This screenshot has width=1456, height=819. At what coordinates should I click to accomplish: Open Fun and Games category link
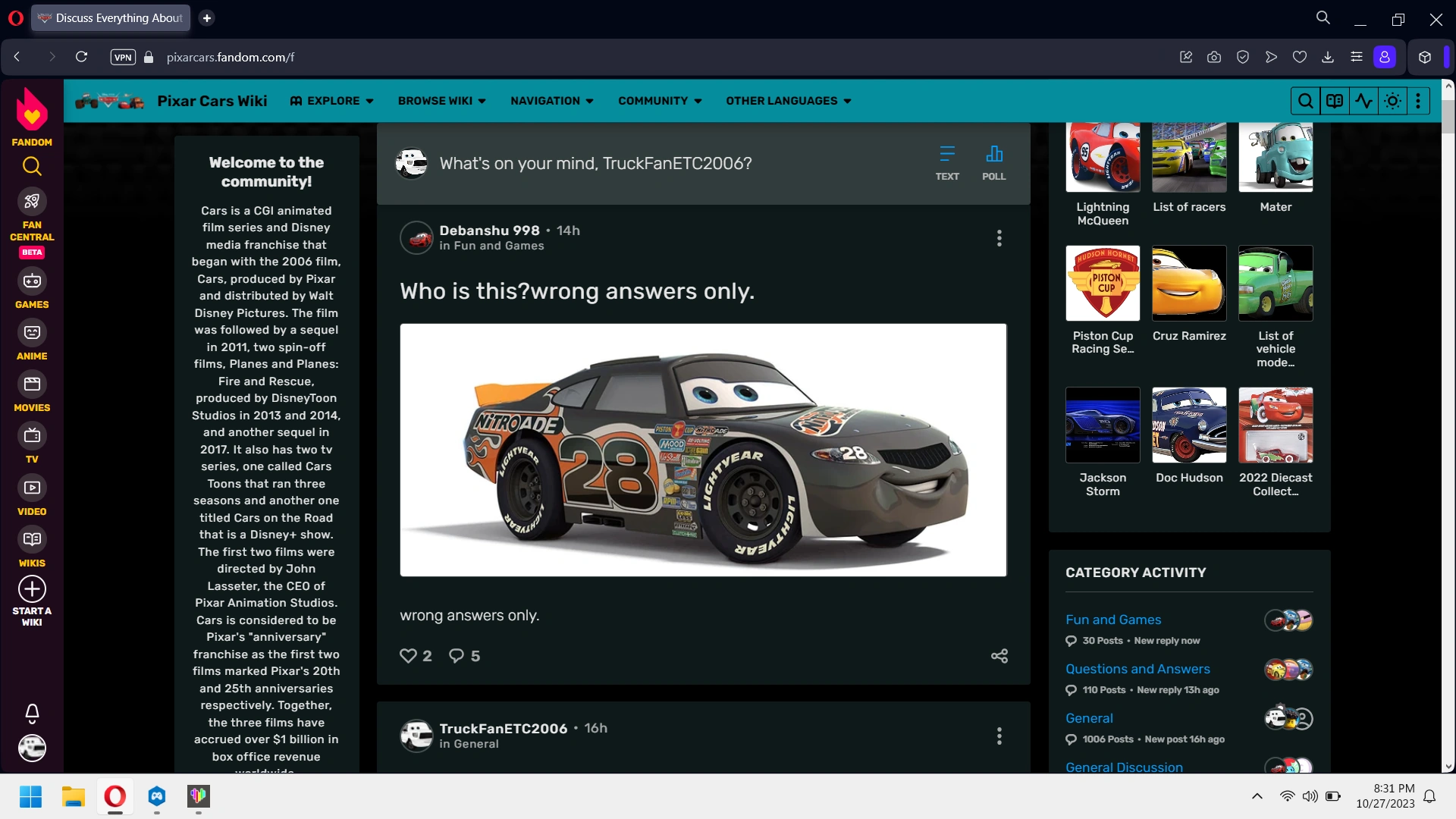tap(1112, 620)
